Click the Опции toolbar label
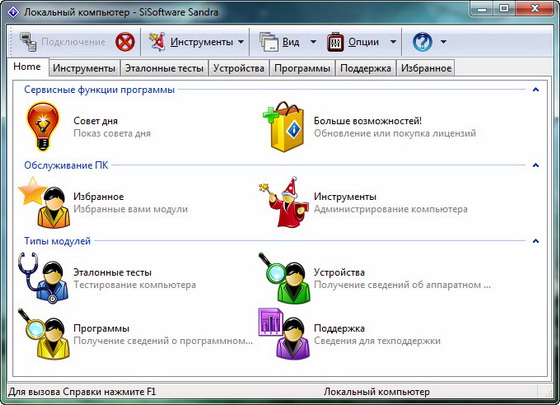Screen dimensions: 560x405 tap(364, 42)
